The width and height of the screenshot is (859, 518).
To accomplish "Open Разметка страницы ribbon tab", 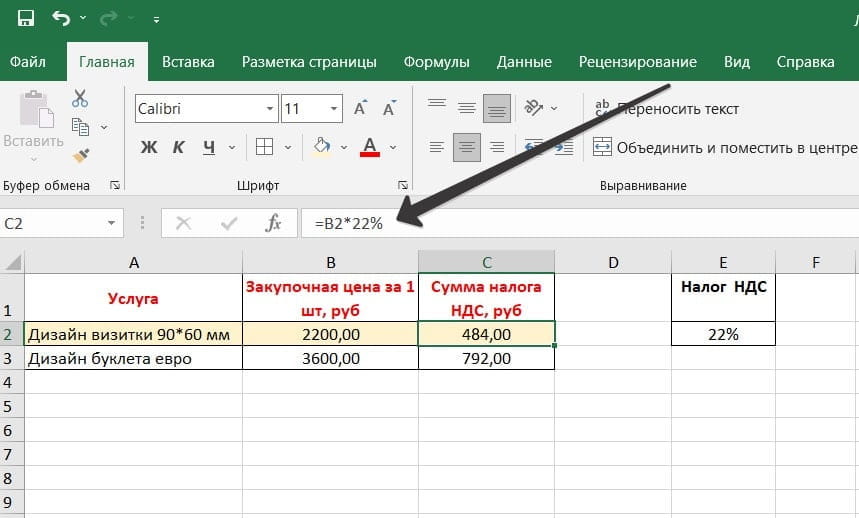I will point(309,62).
